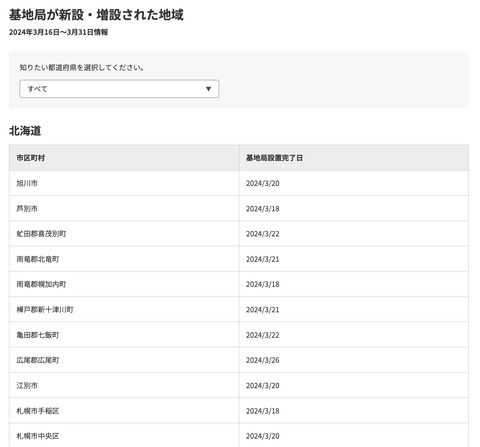
Task: Click the 基地局が新設・増設された地域 page title
Action: 96,15
